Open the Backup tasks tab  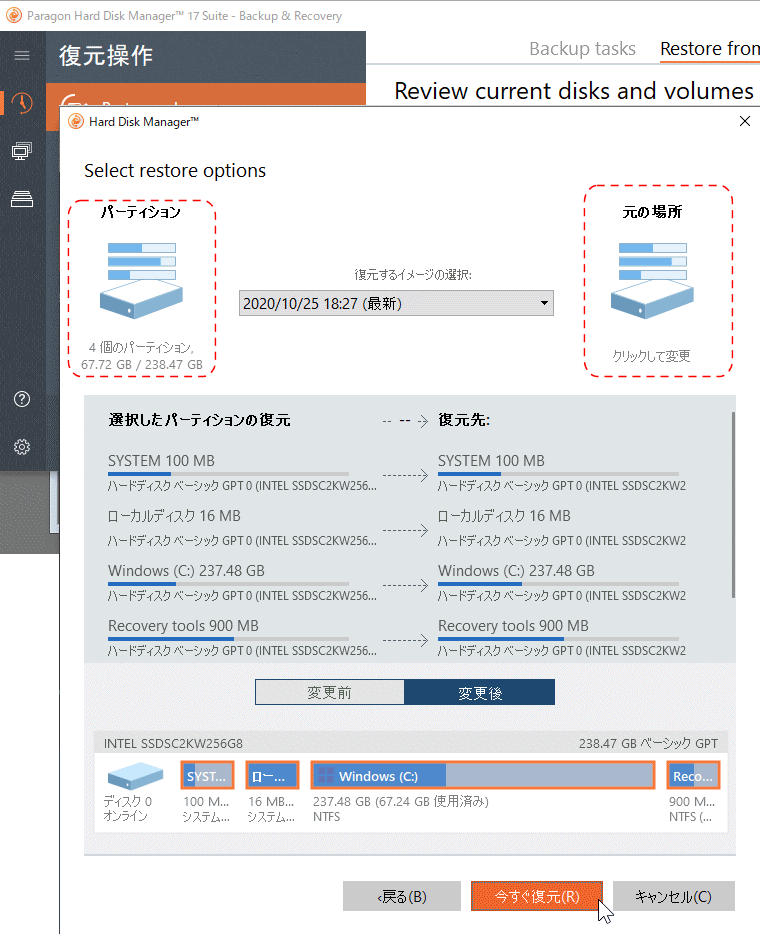click(582, 48)
